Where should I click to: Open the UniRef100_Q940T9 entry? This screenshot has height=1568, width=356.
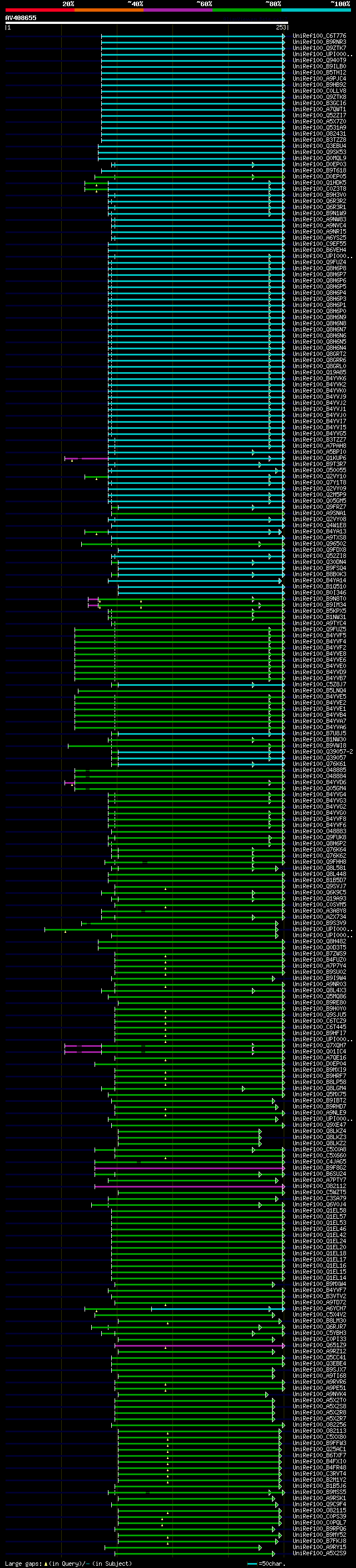coord(319,60)
